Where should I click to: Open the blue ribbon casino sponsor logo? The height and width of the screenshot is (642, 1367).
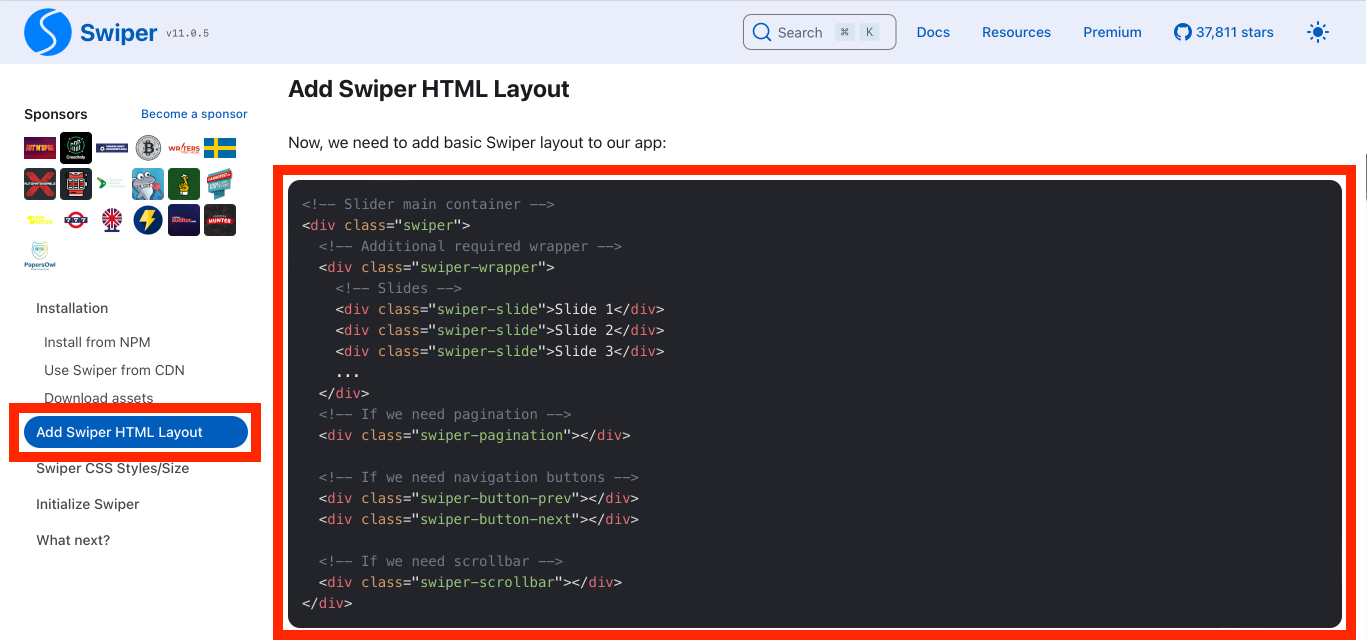pos(220,184)
